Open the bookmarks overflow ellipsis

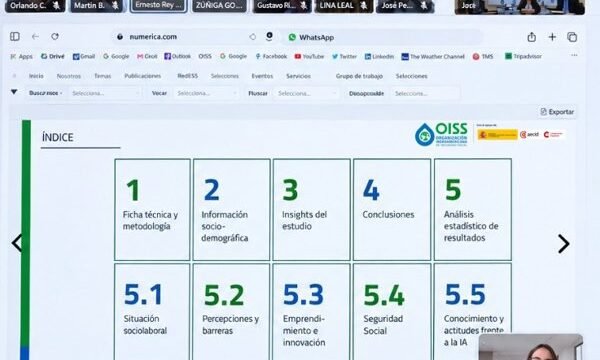point(574,55)
